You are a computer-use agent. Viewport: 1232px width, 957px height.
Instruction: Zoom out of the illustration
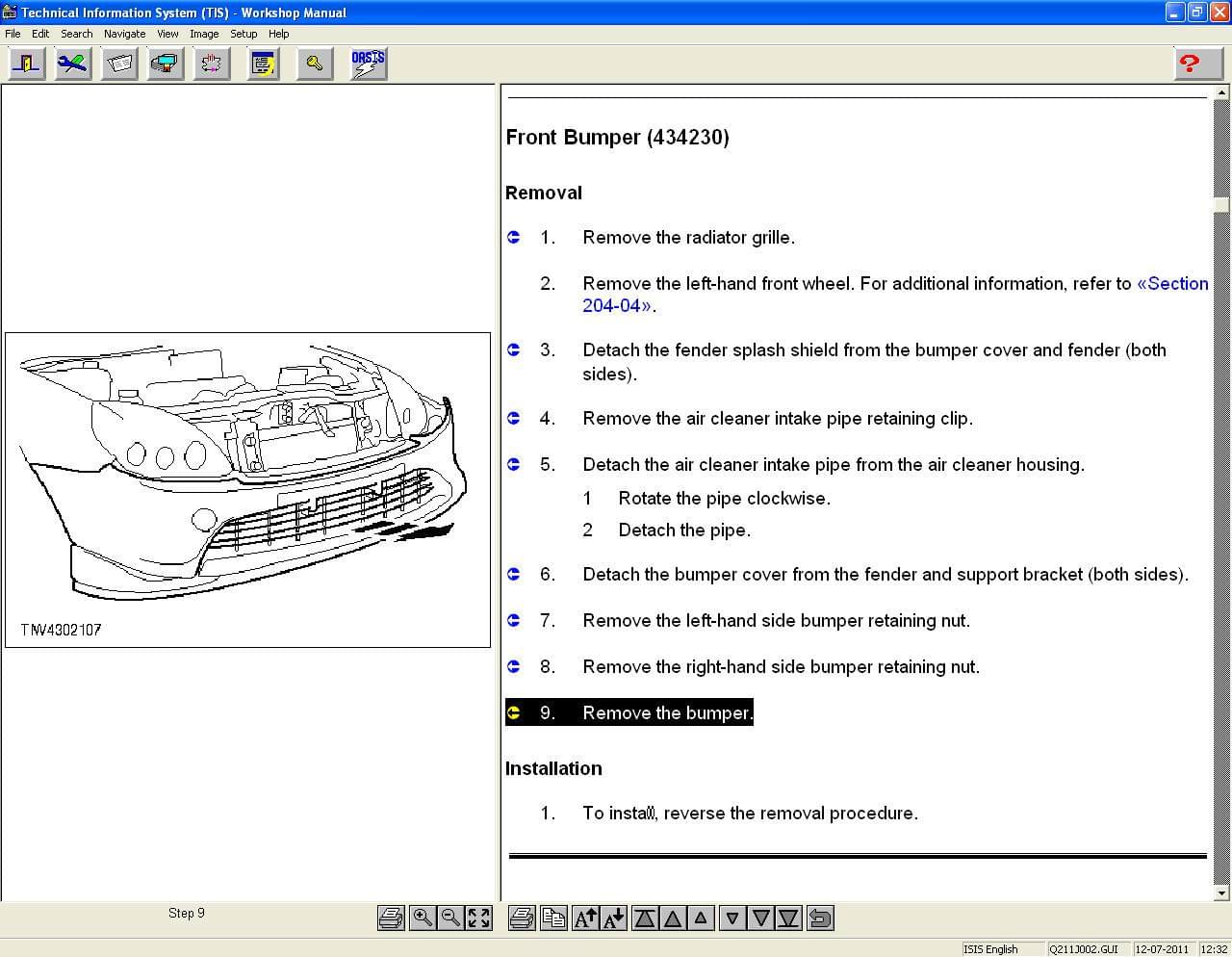(x=449, y=918)
